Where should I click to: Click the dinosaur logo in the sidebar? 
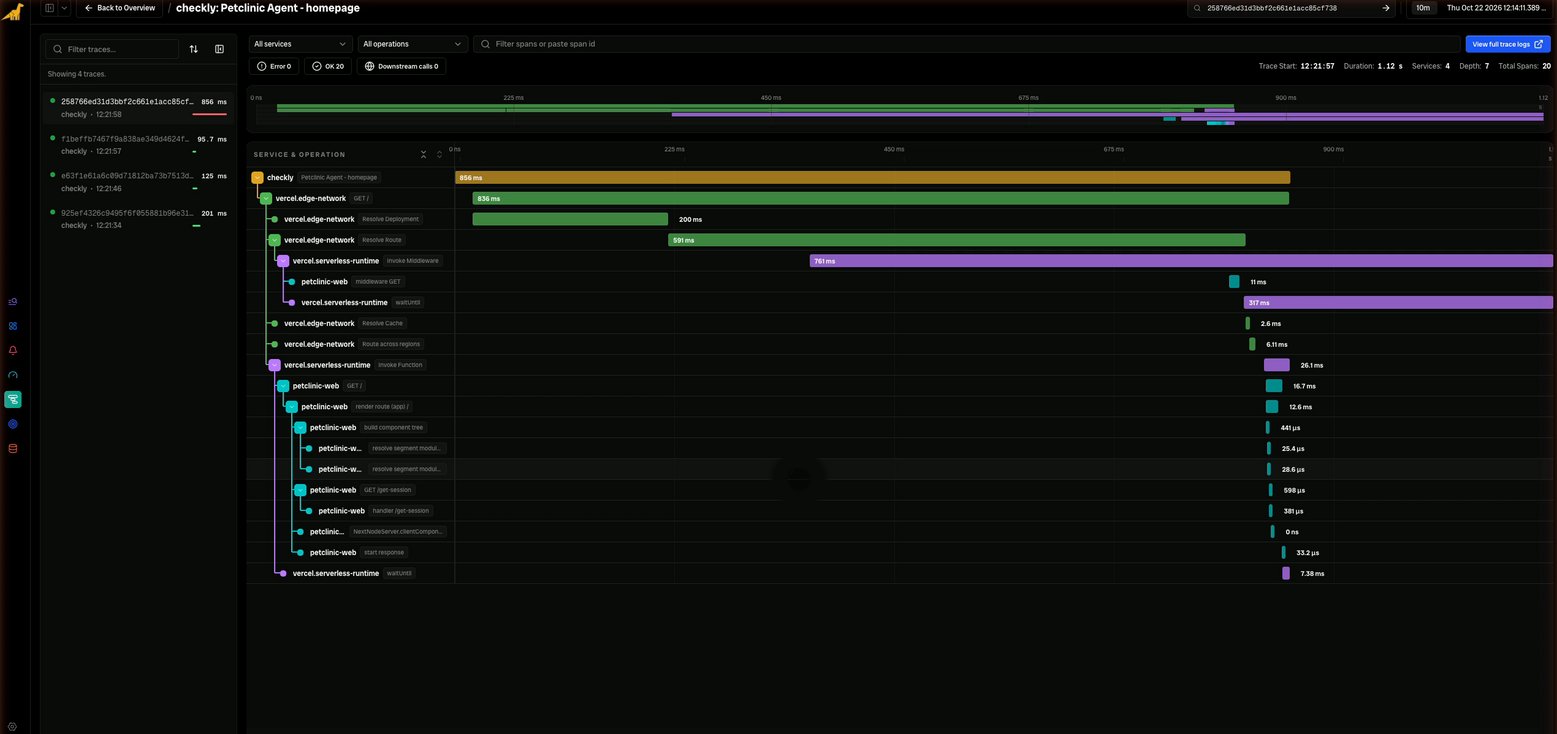coord(13,13)
